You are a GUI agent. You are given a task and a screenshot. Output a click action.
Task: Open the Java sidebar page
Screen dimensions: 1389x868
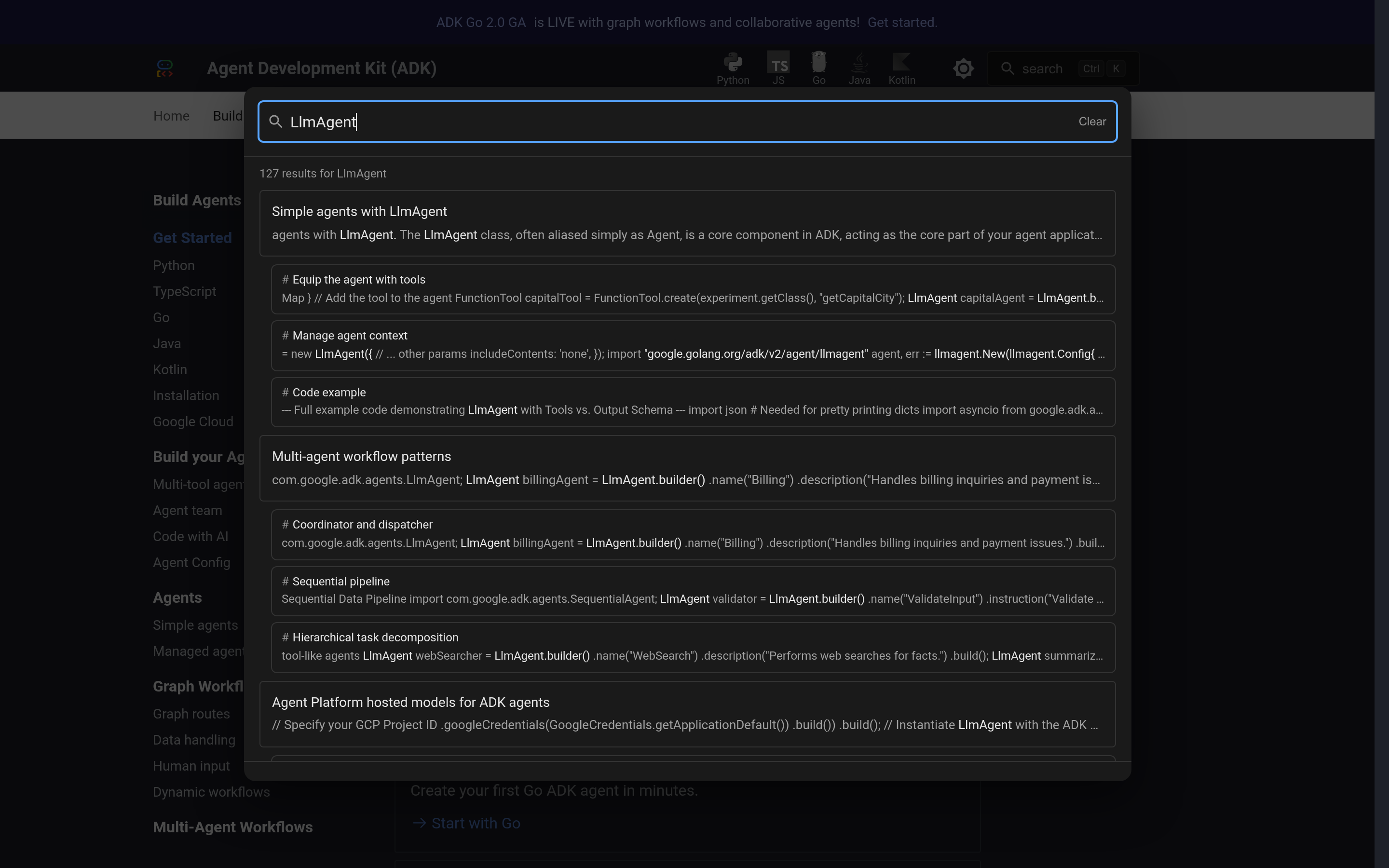166,343
